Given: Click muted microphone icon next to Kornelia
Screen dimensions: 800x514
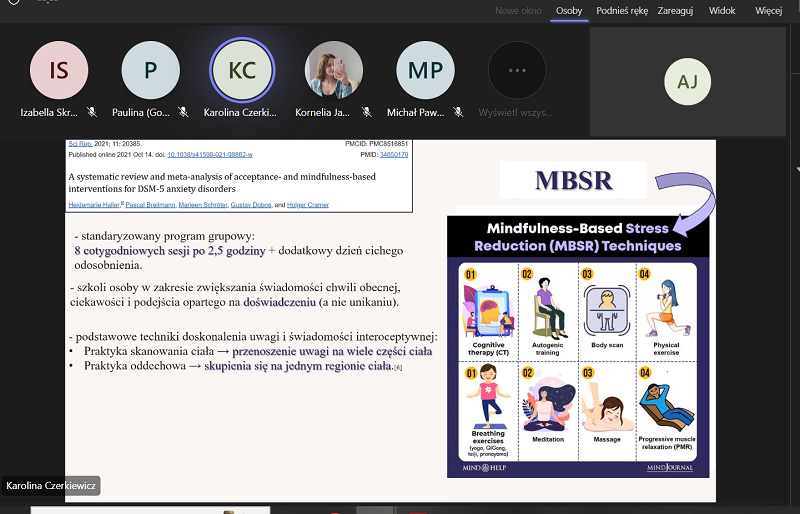Looking at the screenshot, I should [x=367, y=112].
